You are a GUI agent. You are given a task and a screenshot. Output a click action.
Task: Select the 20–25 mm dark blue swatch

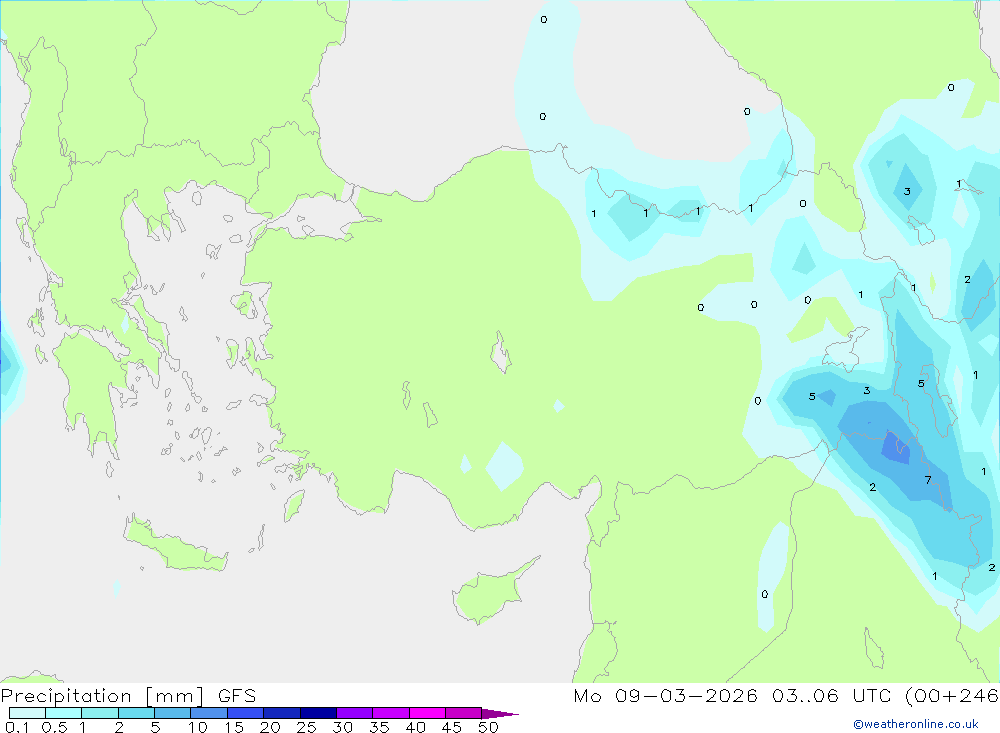281,713
